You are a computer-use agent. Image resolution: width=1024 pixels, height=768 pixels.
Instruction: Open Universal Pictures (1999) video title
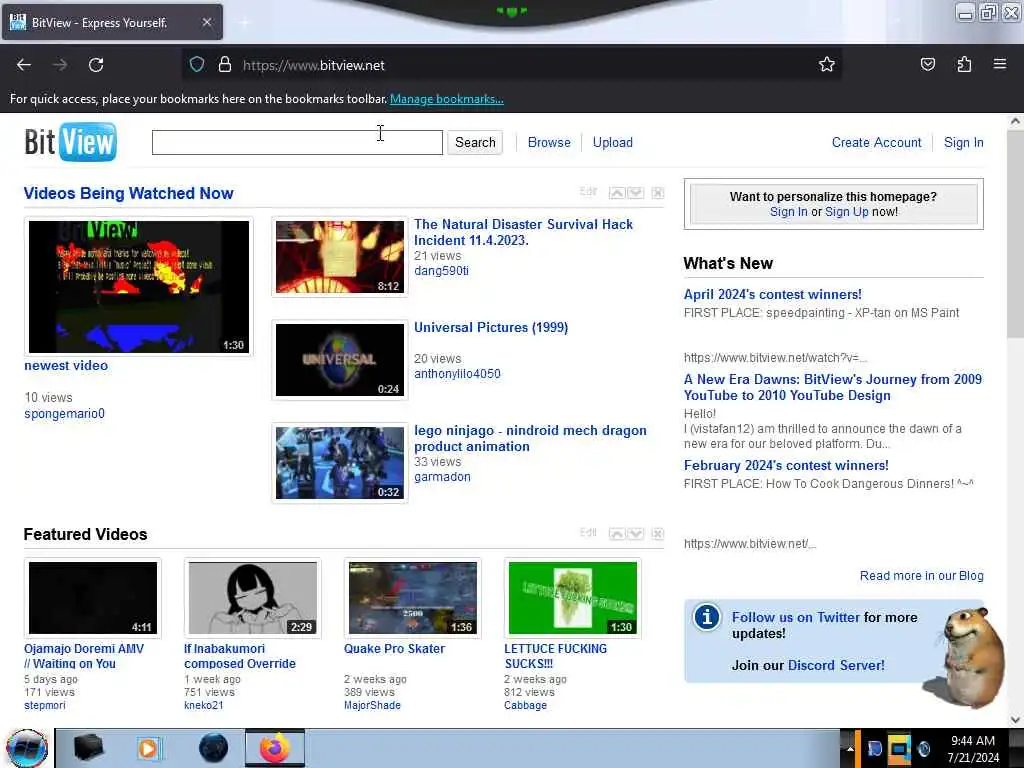tap(491, 327)
